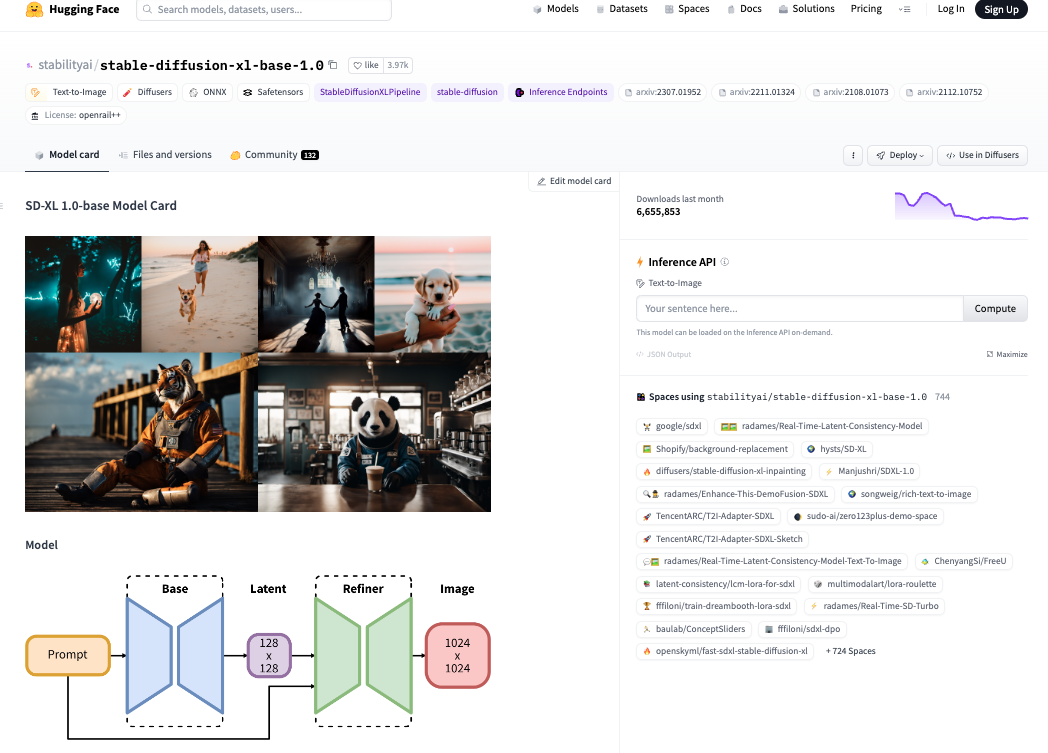Open the google/sdxl space
Image resolution: width=1048 pixels, height=753 pixels.
click(x=672, y=426)
